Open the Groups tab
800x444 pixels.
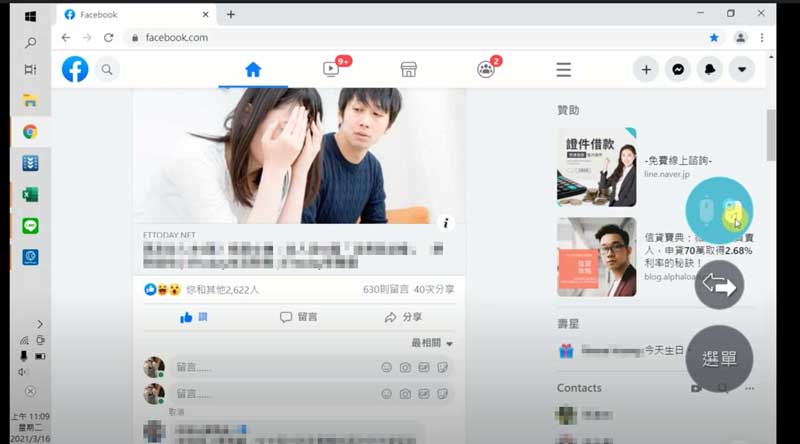point(486,69)
